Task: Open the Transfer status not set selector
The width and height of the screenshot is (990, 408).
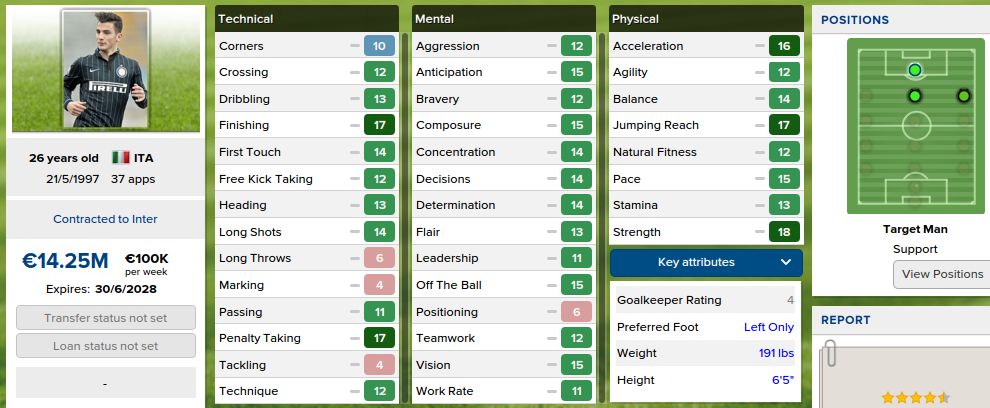Action: [106, 319]
